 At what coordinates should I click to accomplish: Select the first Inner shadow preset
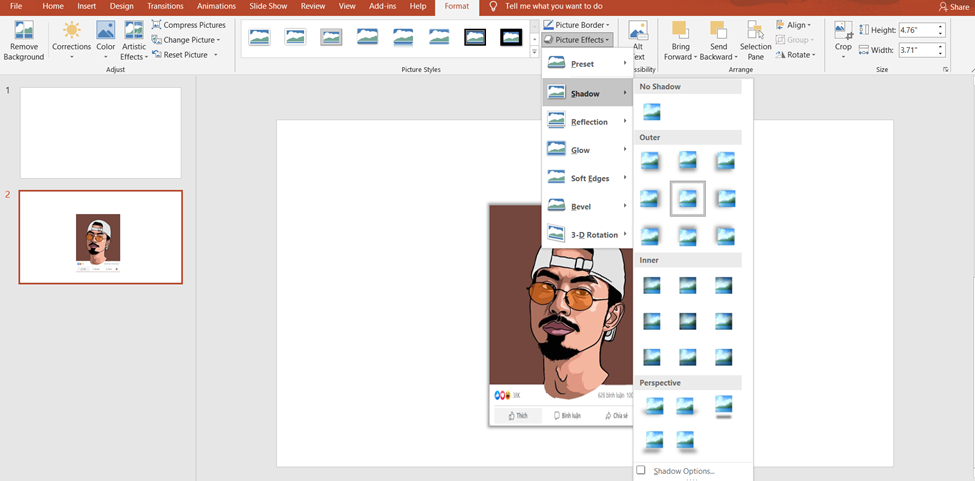652,285
